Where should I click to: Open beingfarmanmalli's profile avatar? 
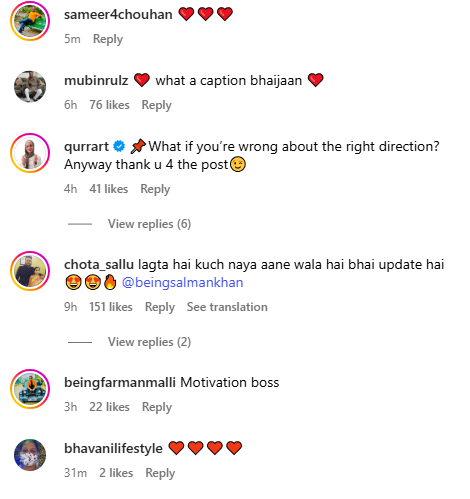click(x=30, y=389)
